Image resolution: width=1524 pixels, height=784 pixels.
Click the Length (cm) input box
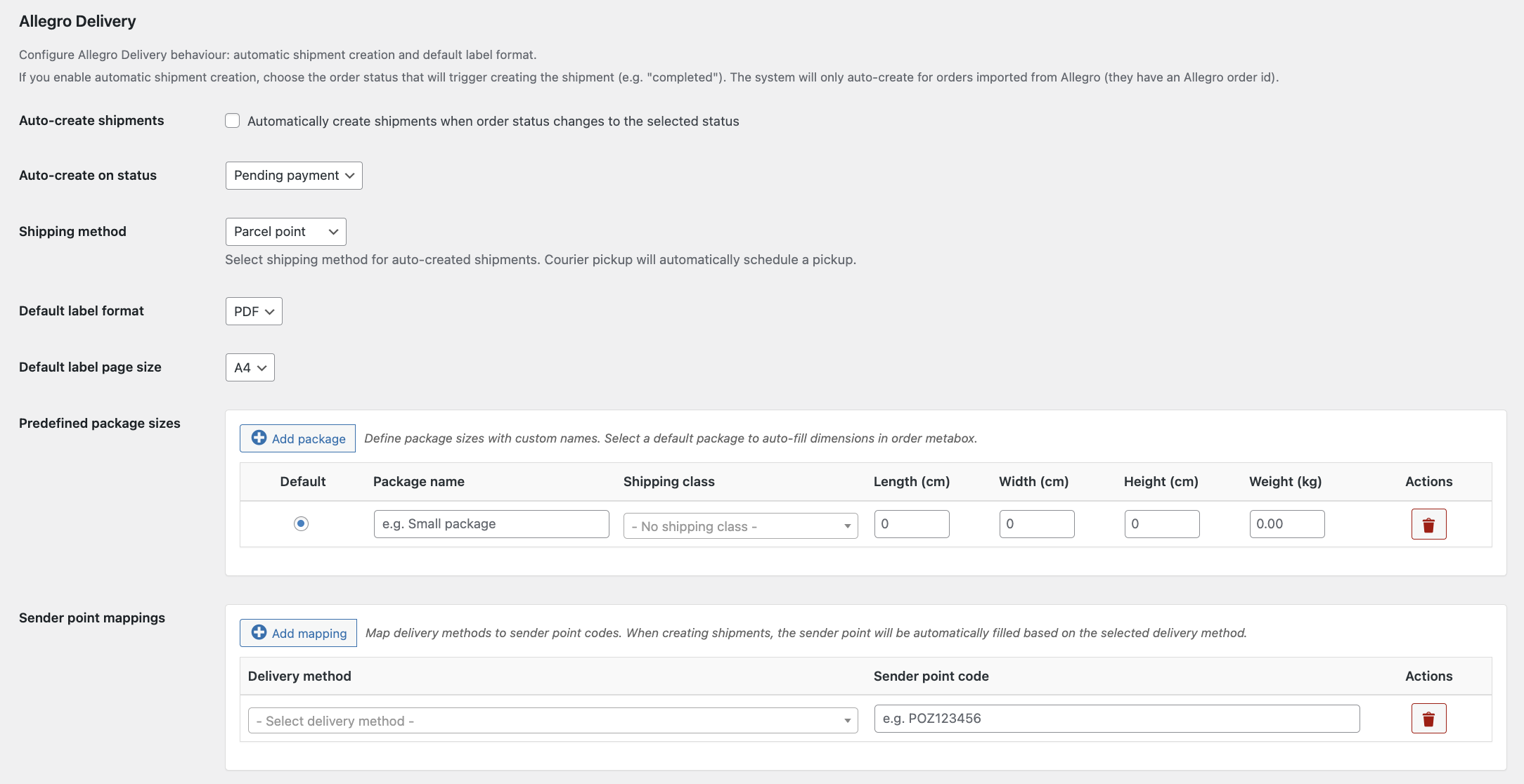(912, 524)
